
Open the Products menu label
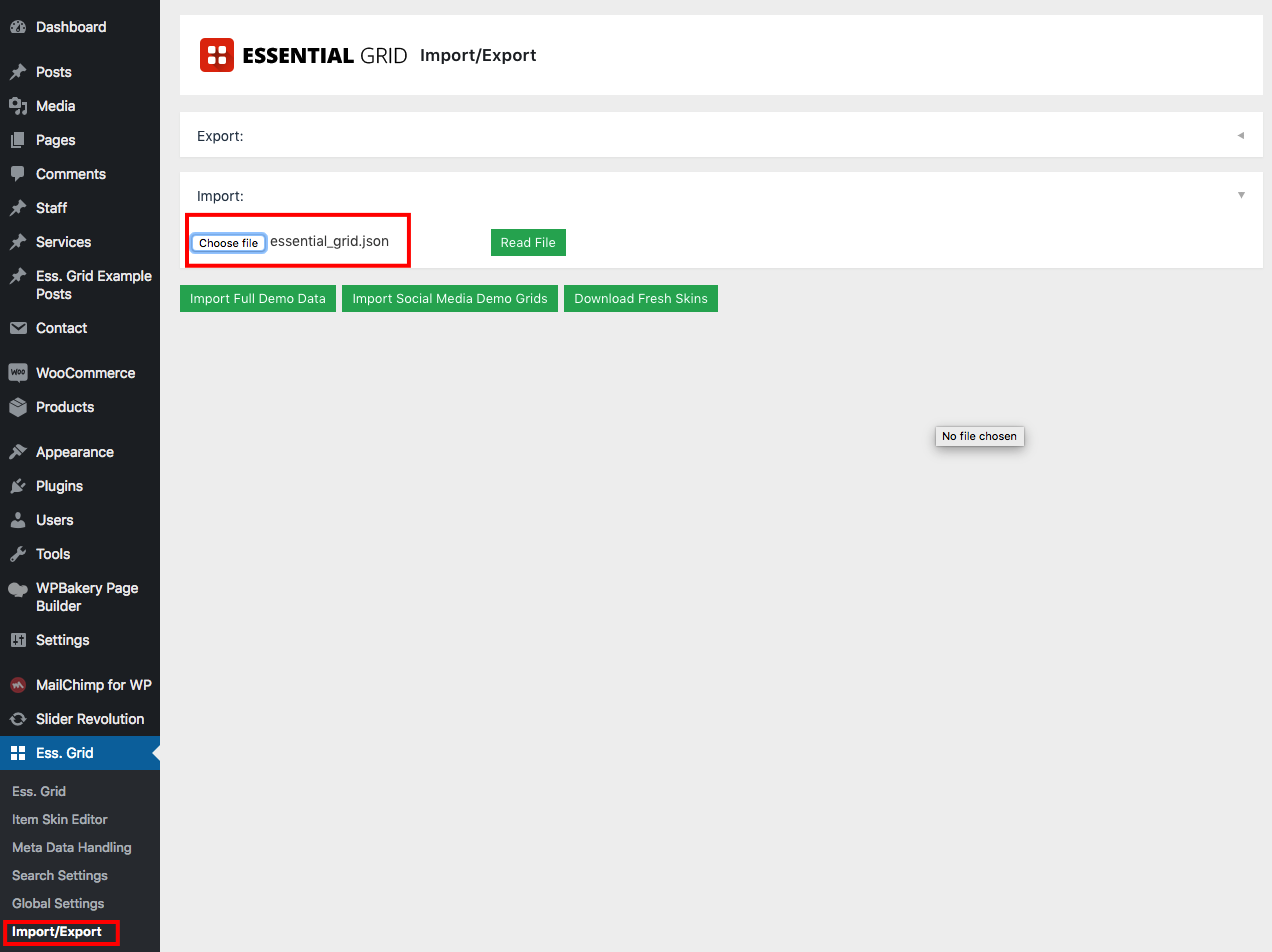[65, 407]
